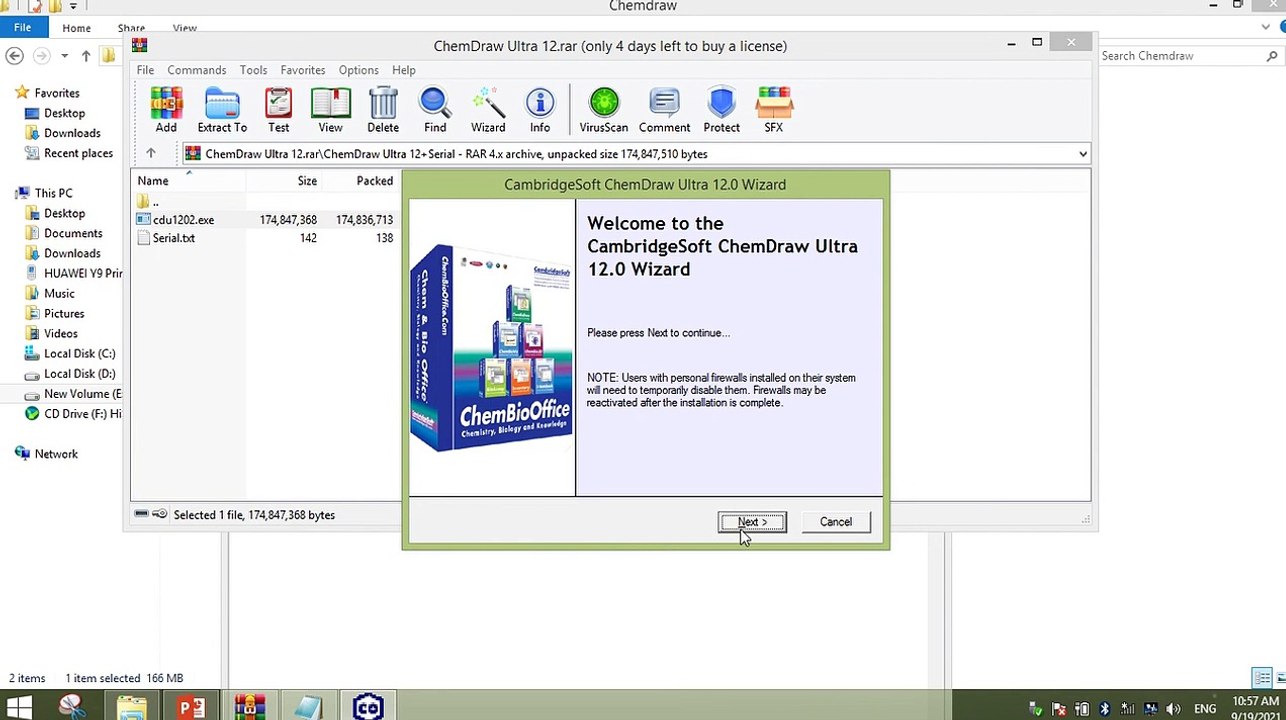Open Local Disk (D:)
1286x720 pixels.
[79, 373]
